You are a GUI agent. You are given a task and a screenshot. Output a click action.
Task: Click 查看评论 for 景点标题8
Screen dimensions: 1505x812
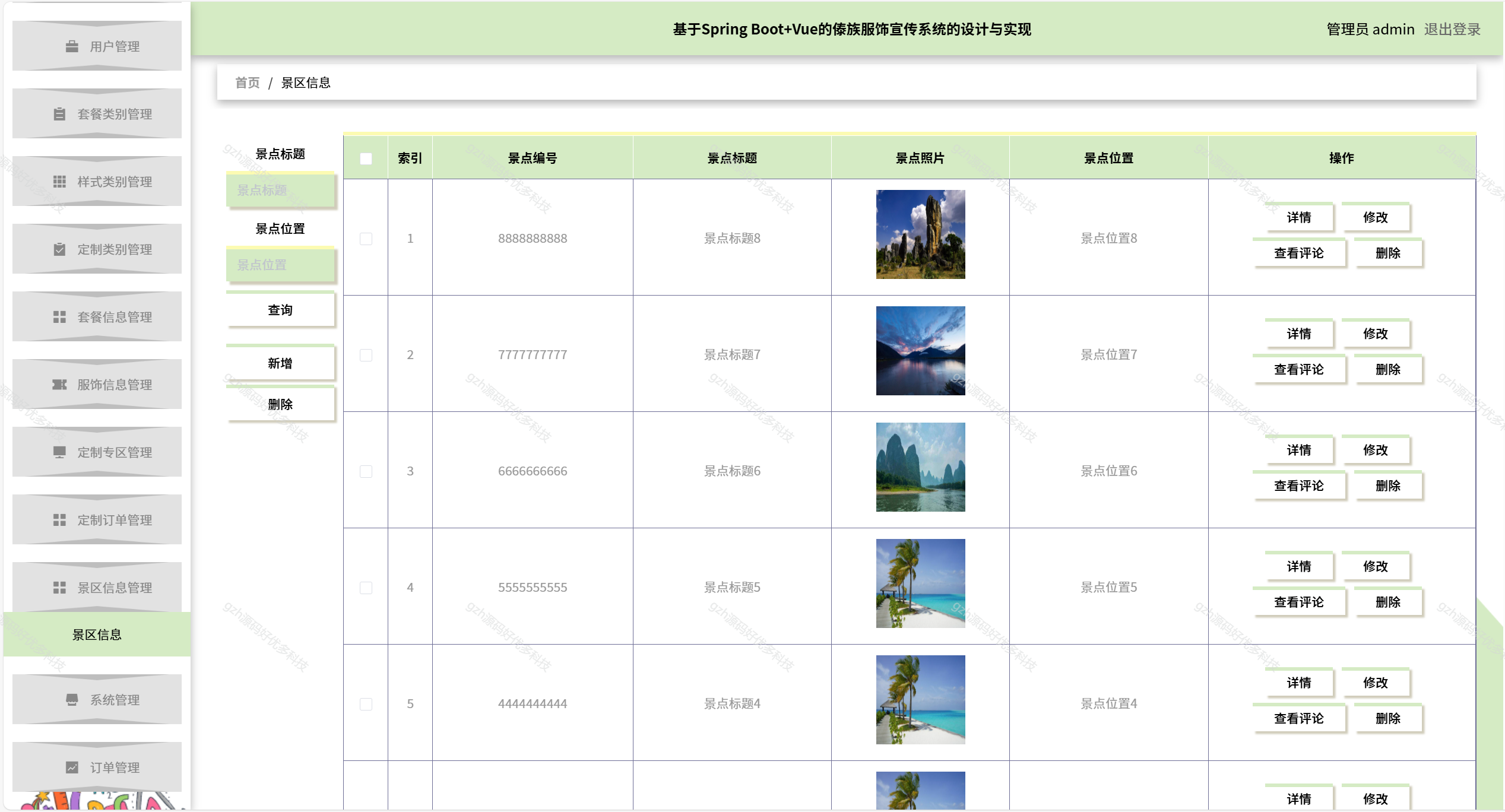[1299, 253]
